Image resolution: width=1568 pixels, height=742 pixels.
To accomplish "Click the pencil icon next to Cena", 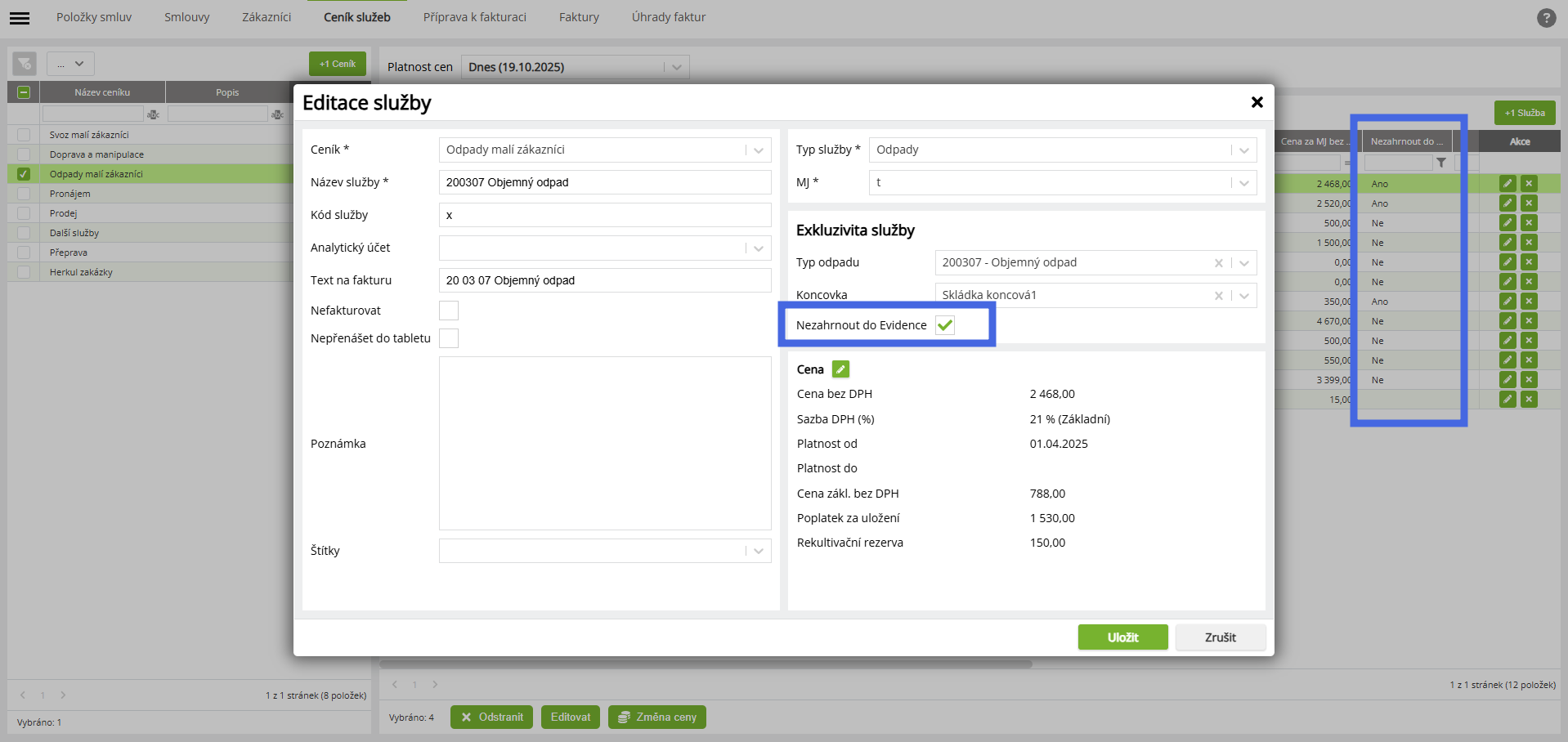I will coord(840,369).
